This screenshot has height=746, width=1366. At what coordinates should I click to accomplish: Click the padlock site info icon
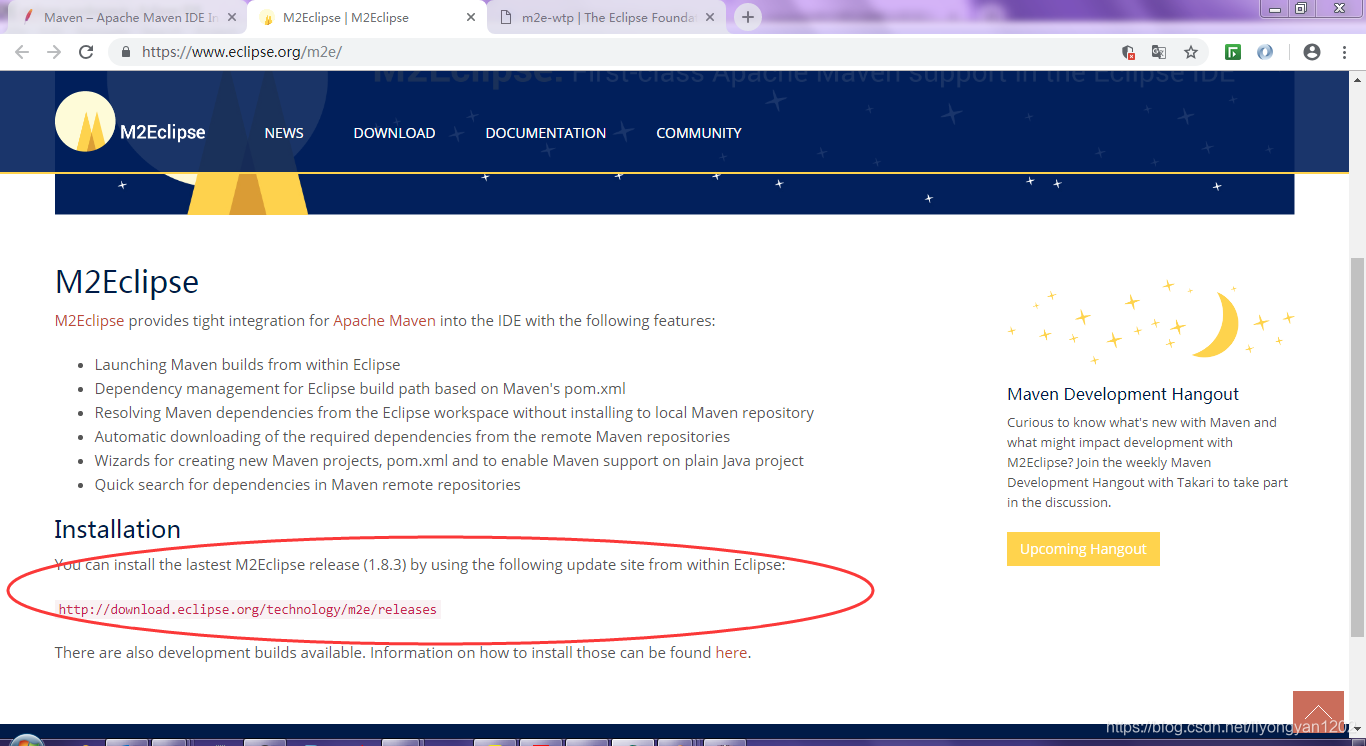(126, 52)
